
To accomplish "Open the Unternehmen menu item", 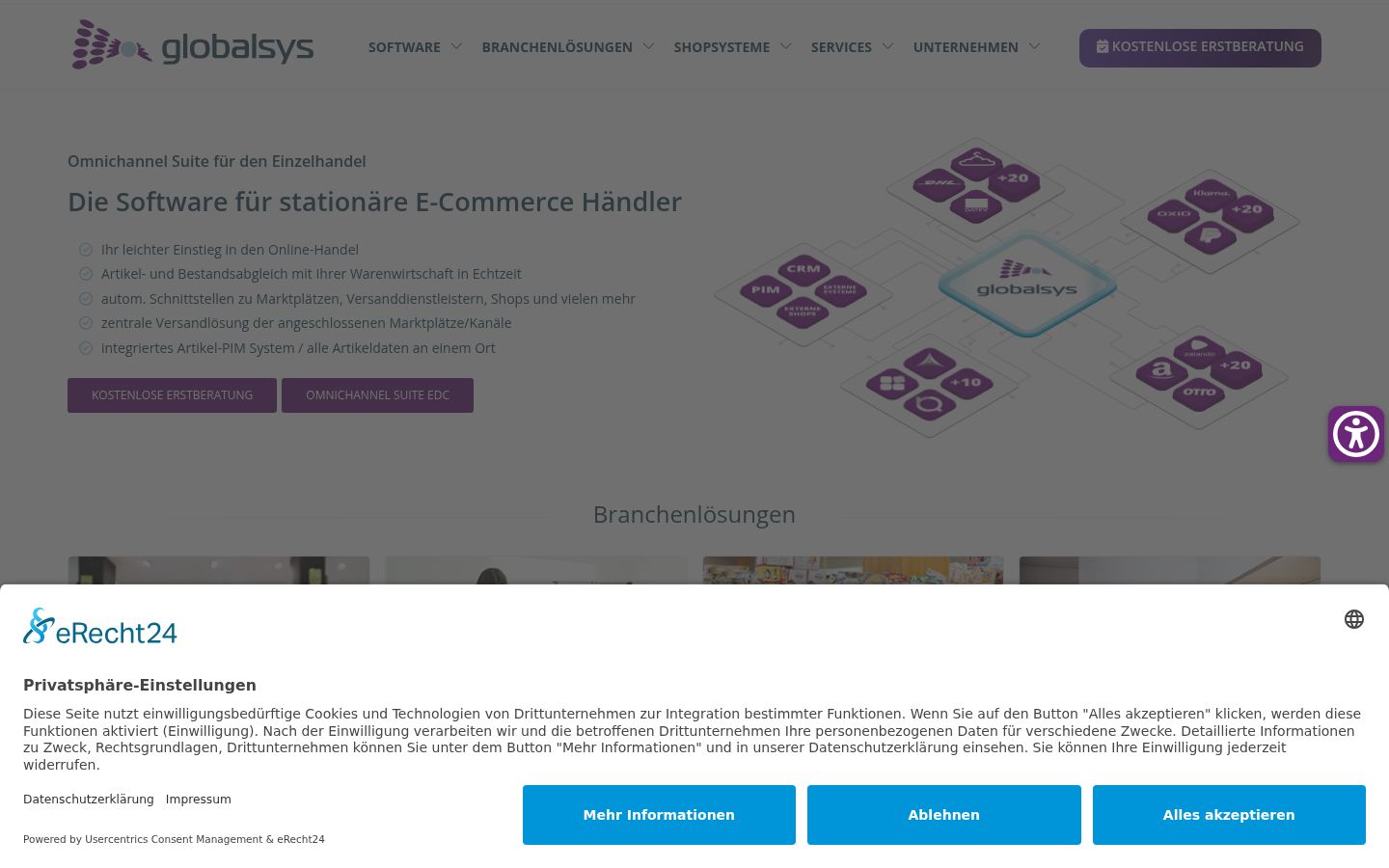I will click(x=966, y=47).
